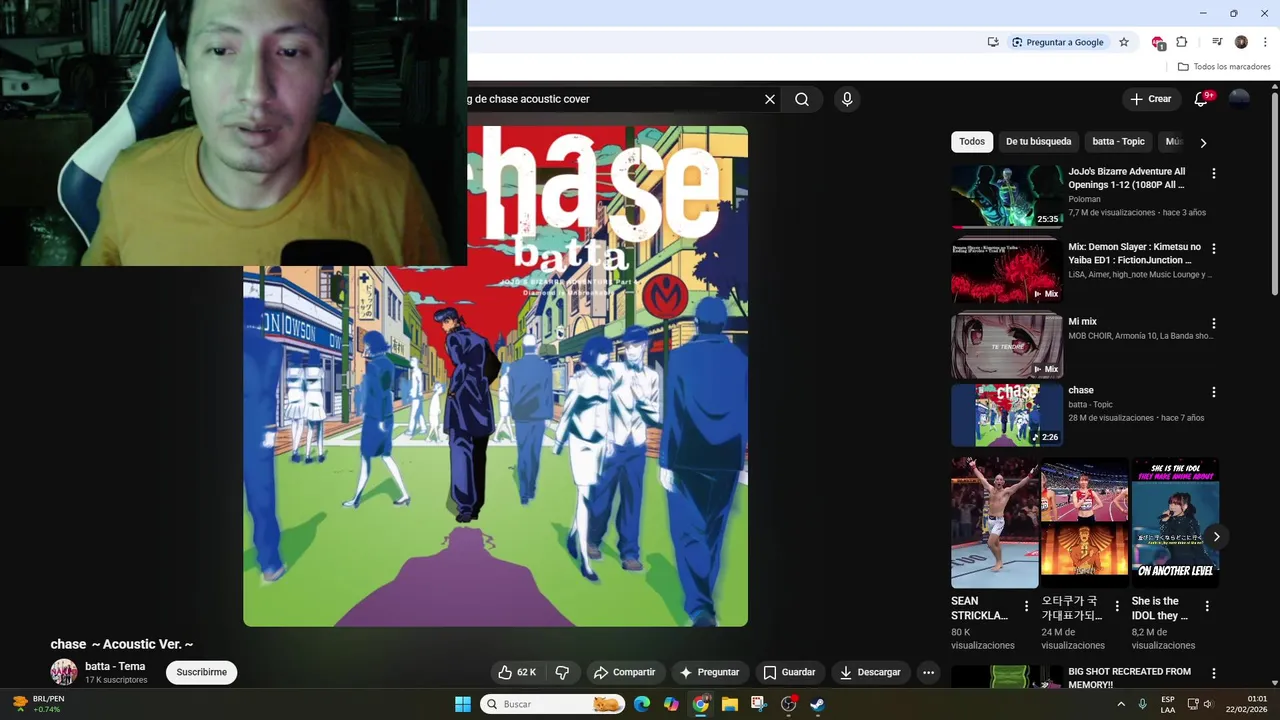The height and width of the screenshot is (720, 1280).
Task: Open the Chrome three-dot menu
Action: tap(1265, 42)
